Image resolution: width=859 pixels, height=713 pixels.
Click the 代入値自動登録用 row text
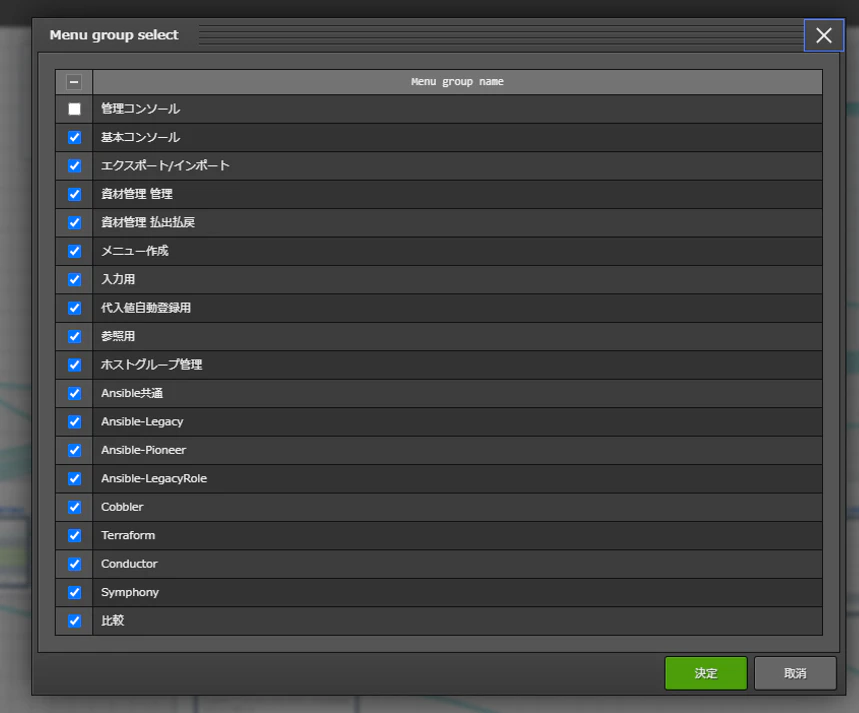pyautogui.click(x=146, y=308)
